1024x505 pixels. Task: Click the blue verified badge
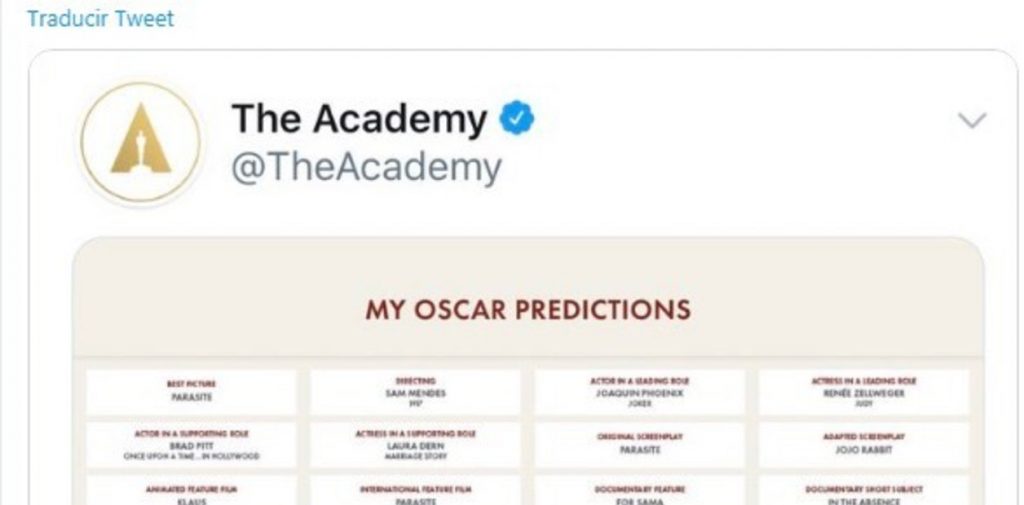tap(517, 120)
